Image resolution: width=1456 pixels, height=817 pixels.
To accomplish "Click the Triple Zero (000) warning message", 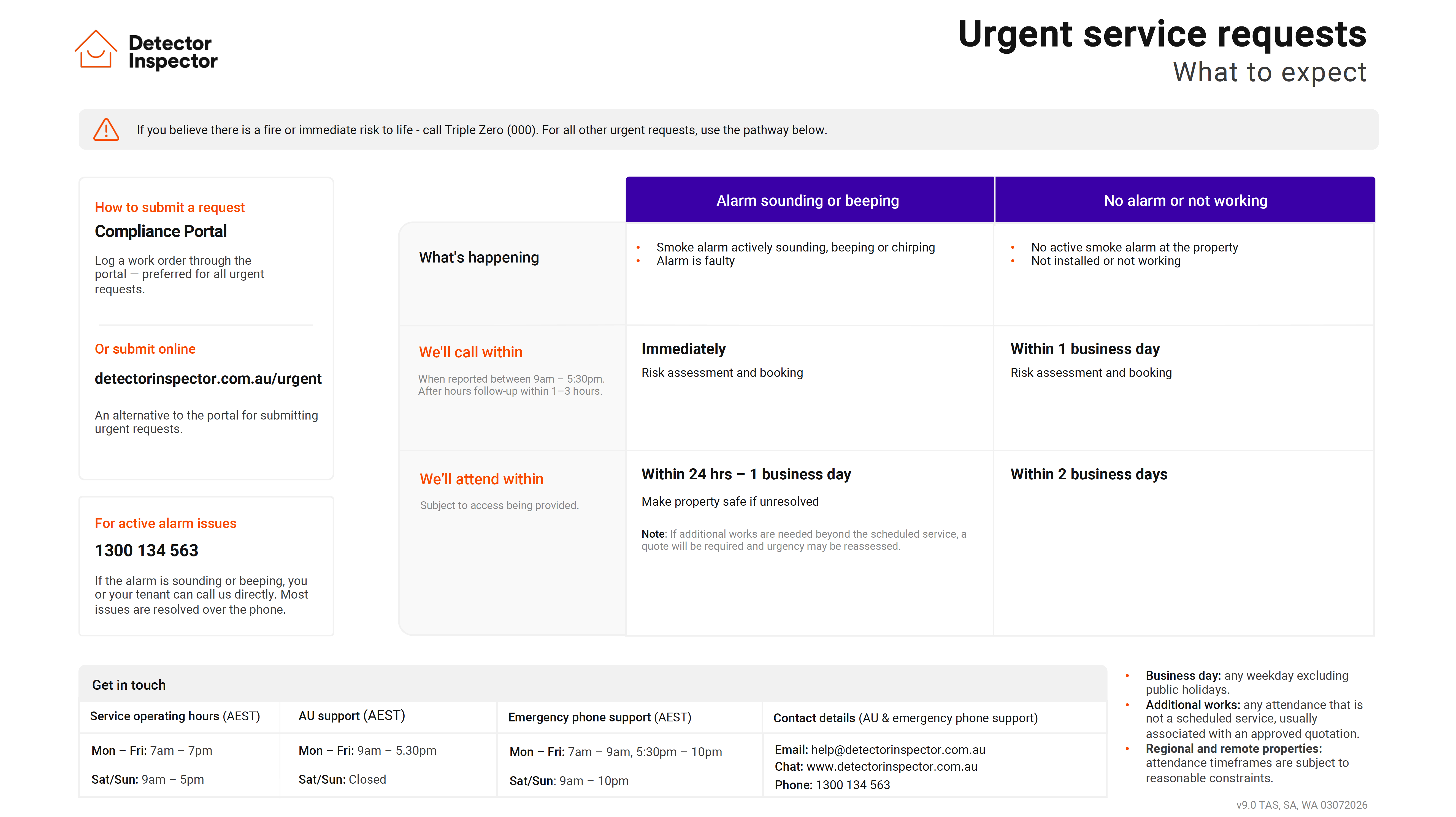I will [481, 130].
